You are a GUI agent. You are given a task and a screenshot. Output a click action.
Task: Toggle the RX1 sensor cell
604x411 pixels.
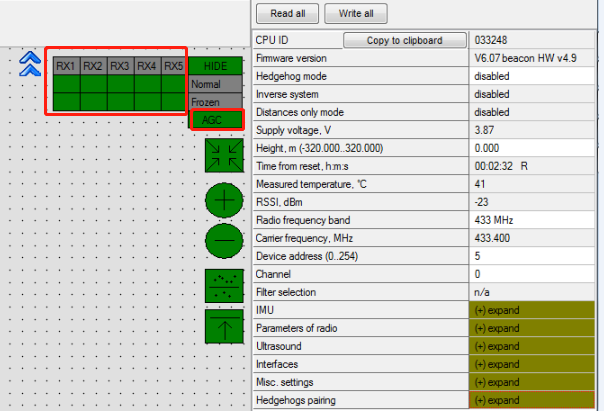(x=66, y=66)
